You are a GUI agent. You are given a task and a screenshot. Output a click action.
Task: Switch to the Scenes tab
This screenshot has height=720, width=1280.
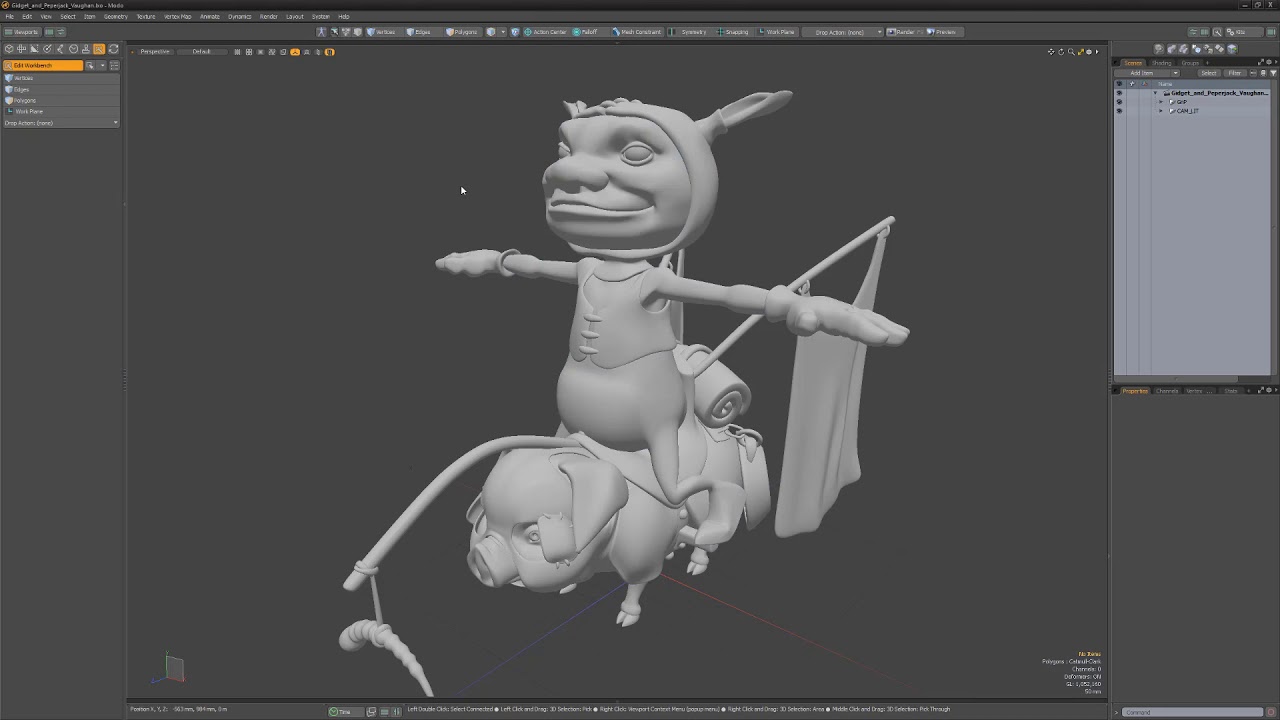tap(1133, 63)
